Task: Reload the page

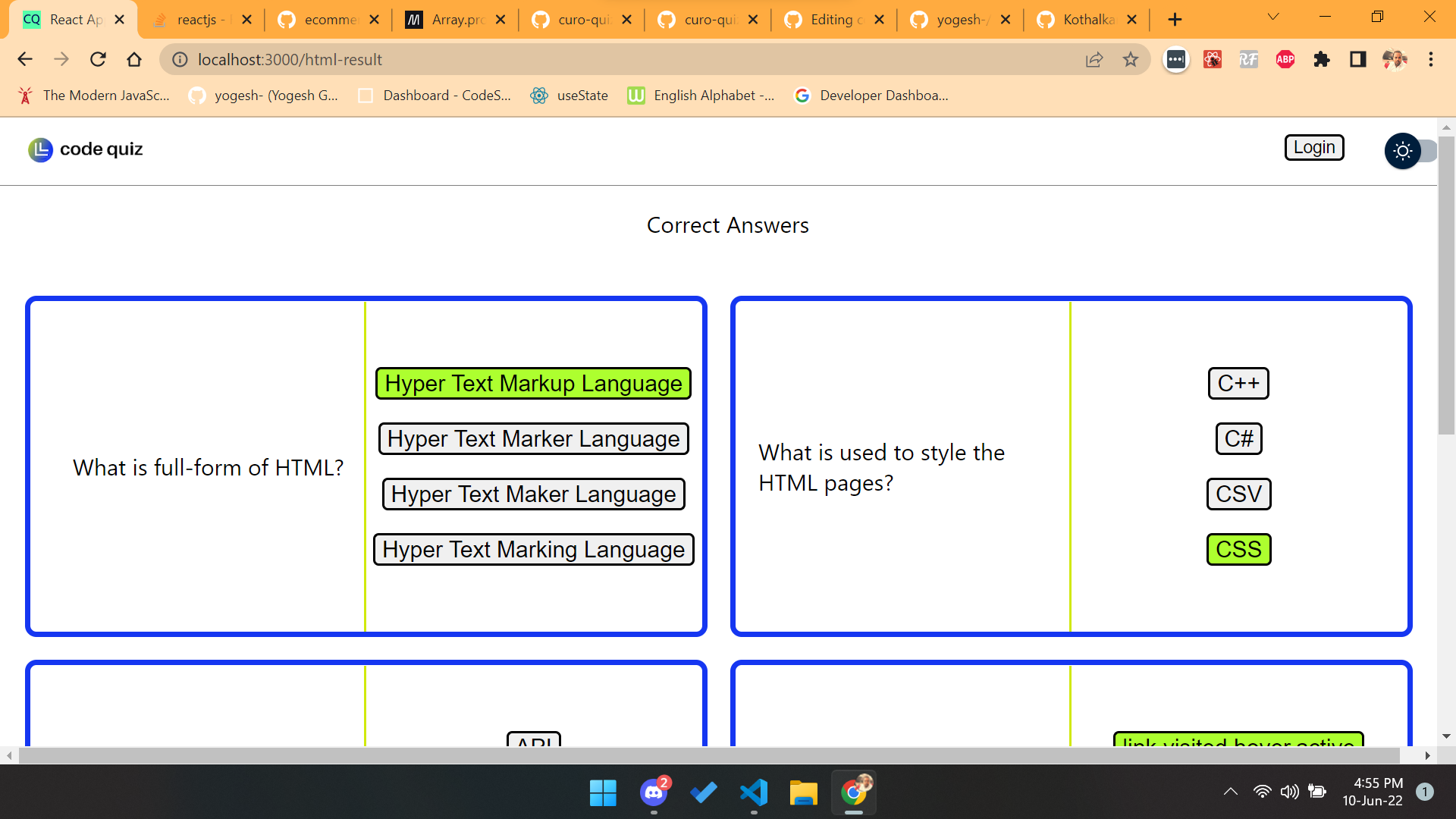Action: (x=98, y=60)
